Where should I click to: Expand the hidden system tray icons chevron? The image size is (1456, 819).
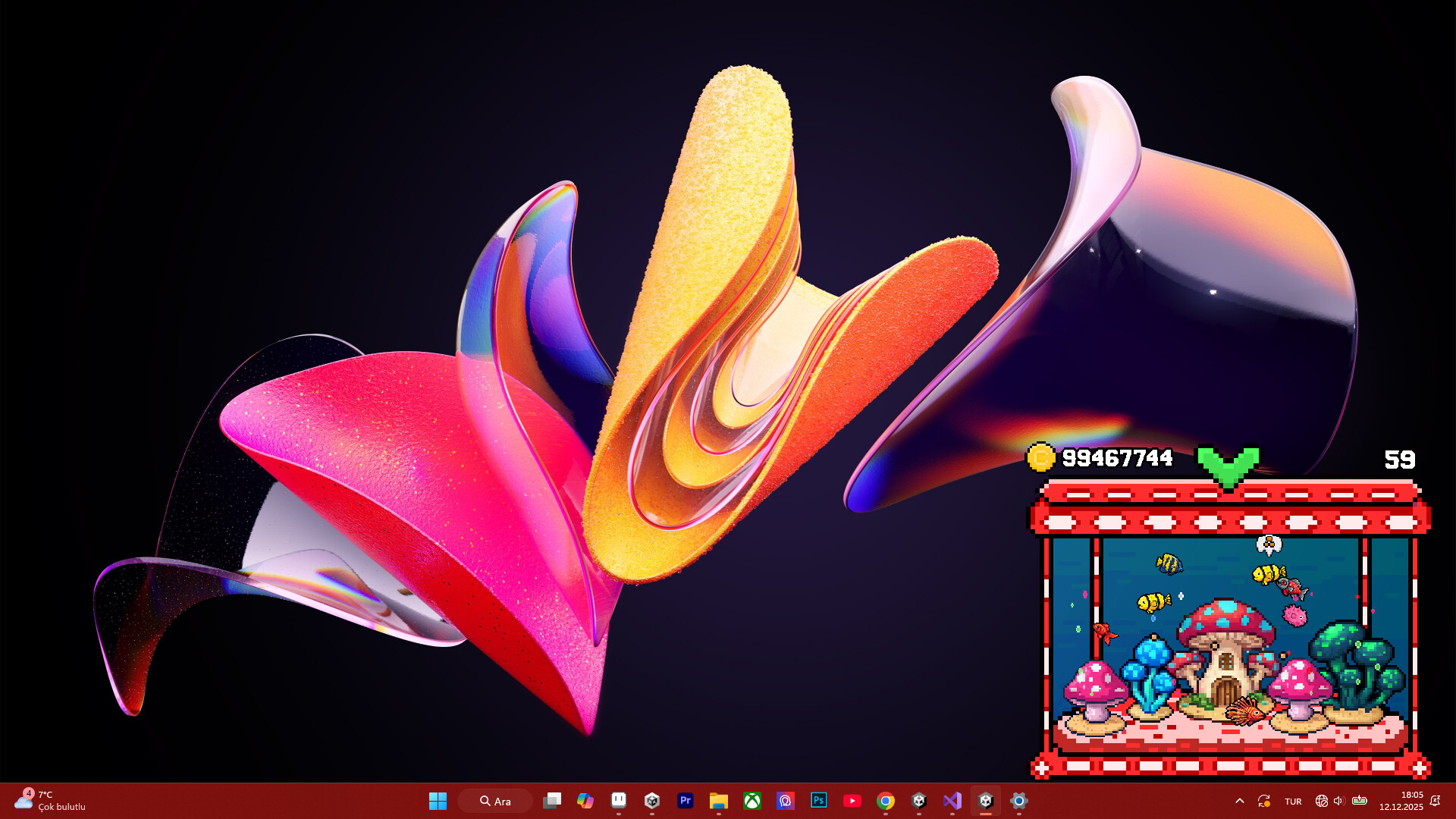pyautogui.click(x=1239, y=801)
